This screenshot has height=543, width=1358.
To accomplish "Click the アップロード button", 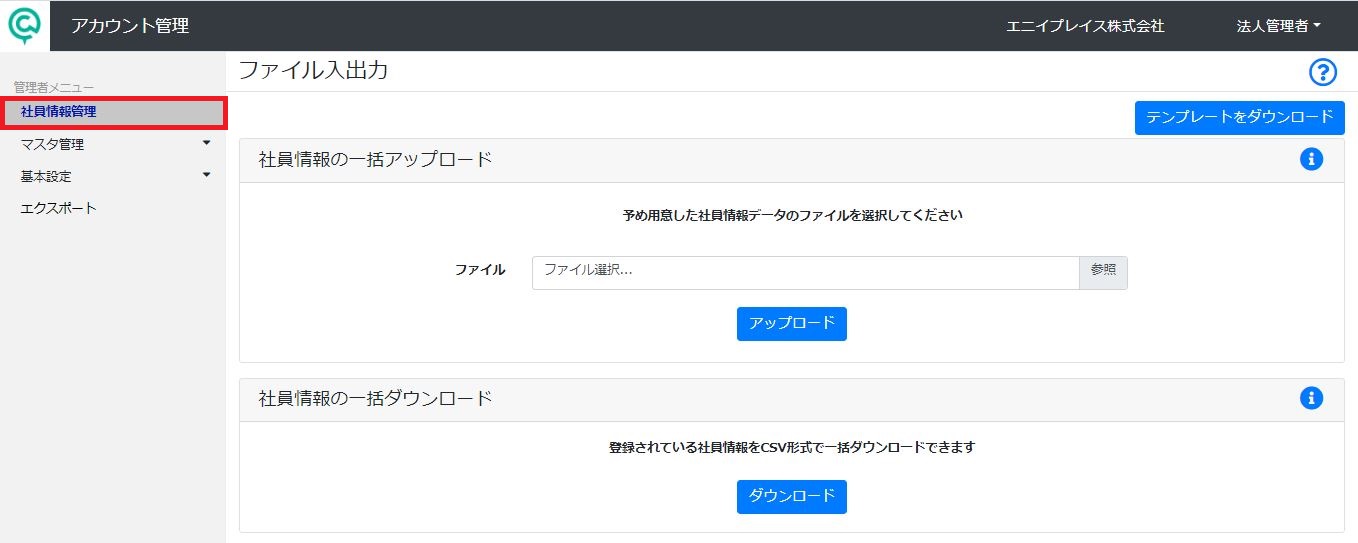I will coord(791,323).
